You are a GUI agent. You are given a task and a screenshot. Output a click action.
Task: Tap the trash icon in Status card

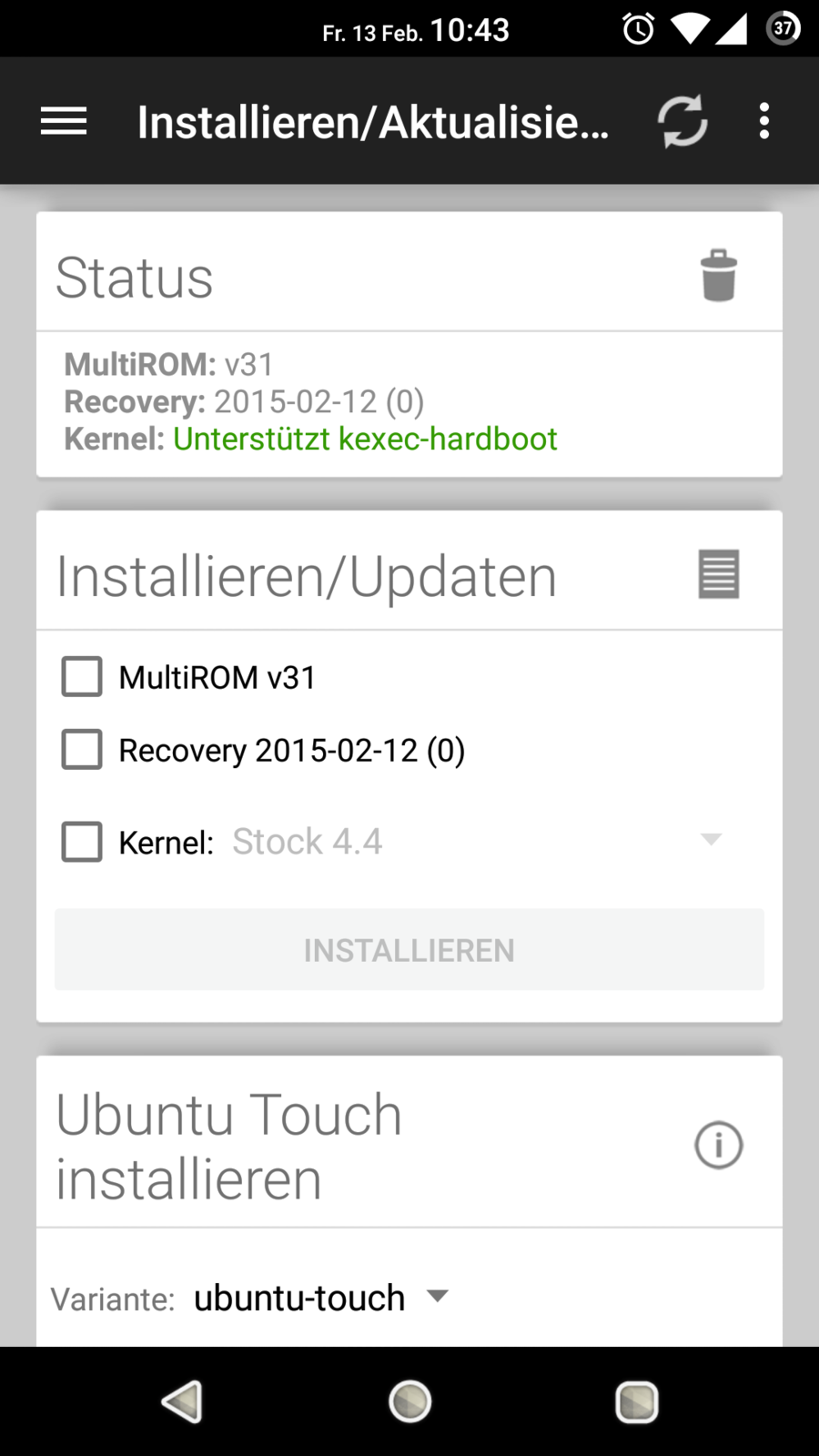click(718, 275)
